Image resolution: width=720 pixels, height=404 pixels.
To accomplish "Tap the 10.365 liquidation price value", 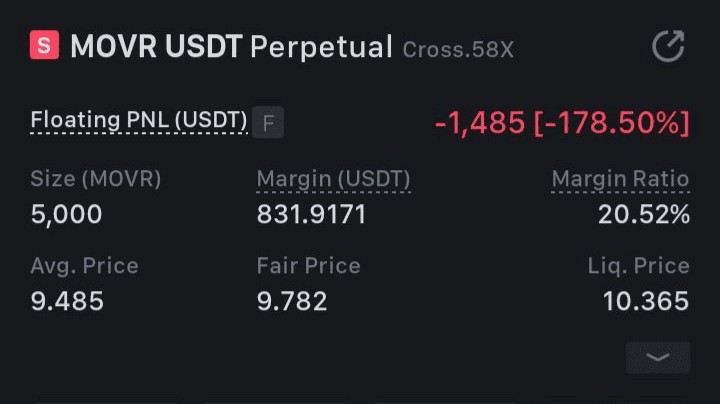I will (646, 301).
